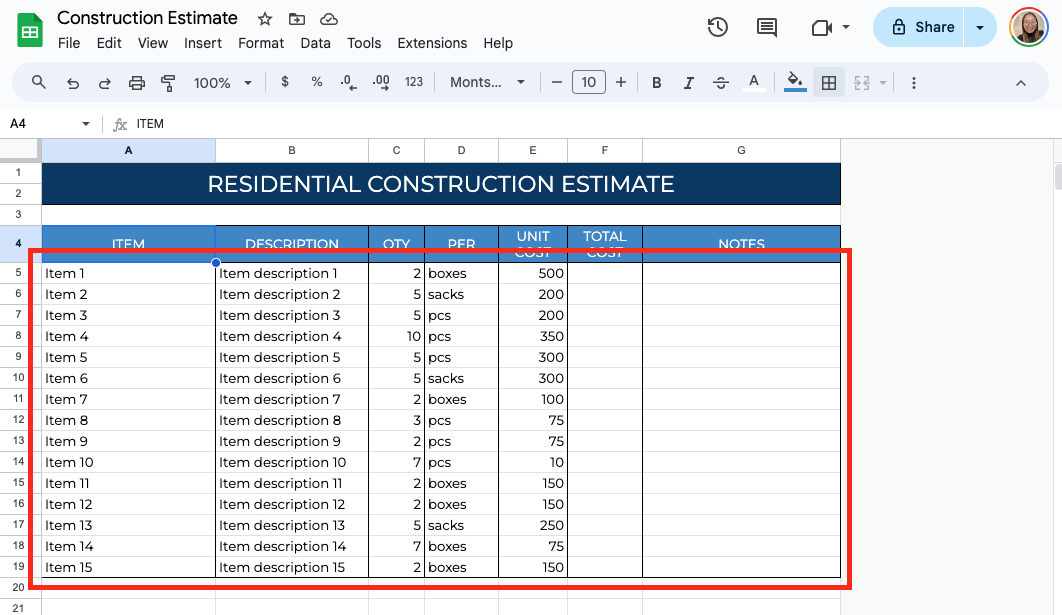Screen dimensions: 1062x615
Task: Open the comments panel icon
Action: (x=767, y=28)
